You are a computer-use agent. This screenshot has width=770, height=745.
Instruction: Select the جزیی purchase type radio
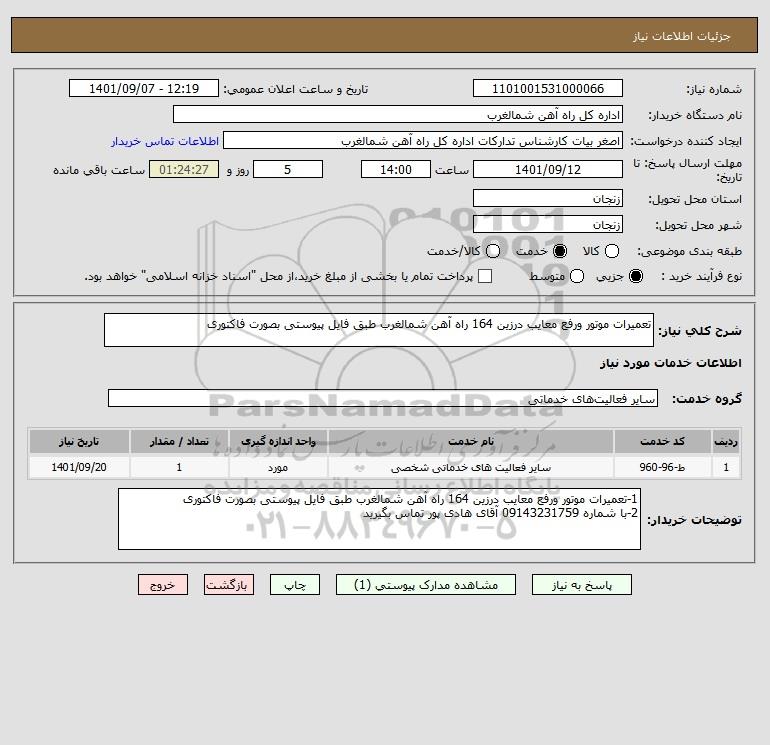tap(635, 276)
